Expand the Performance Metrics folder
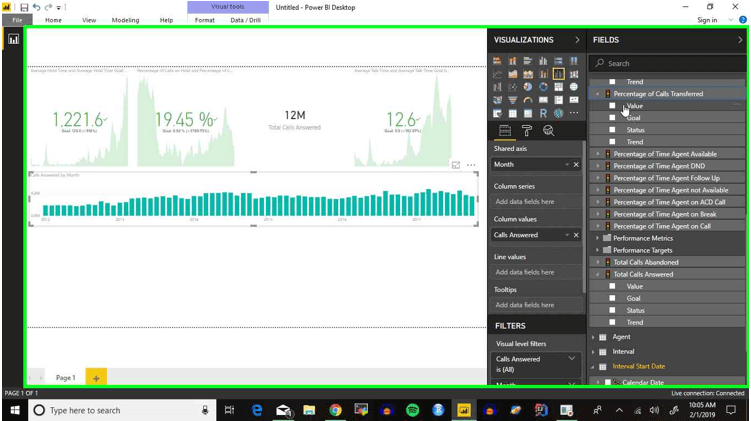This screenshot has width=751, height=421. click(x=598, y=238)
